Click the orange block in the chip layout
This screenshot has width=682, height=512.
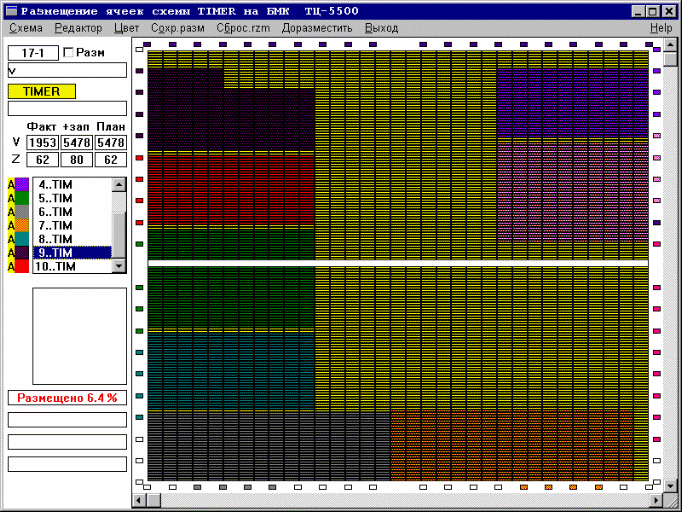tap(512, 445)
